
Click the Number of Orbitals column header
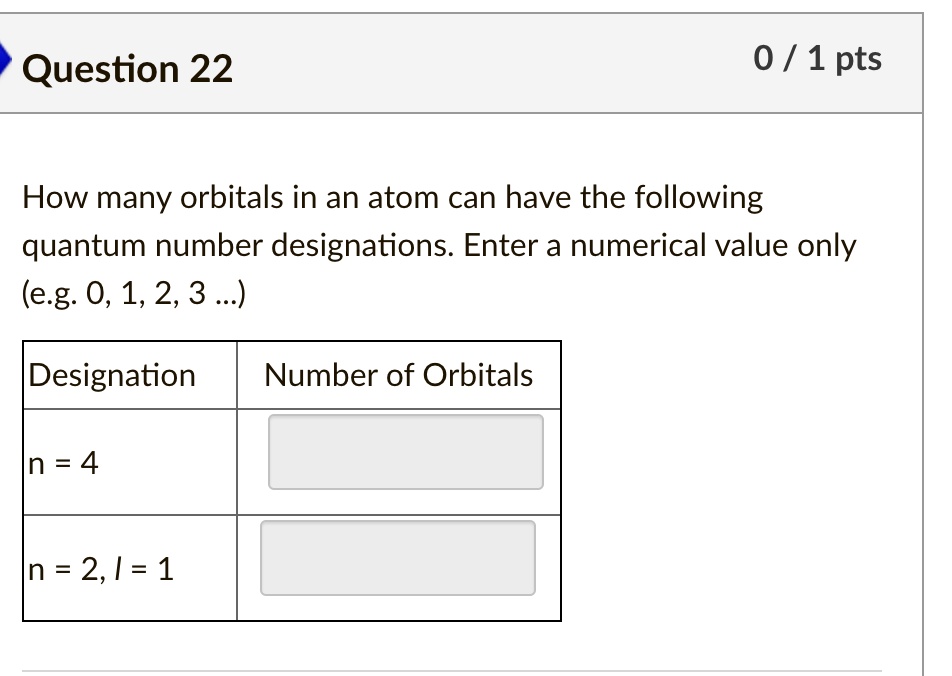[400, 375]
